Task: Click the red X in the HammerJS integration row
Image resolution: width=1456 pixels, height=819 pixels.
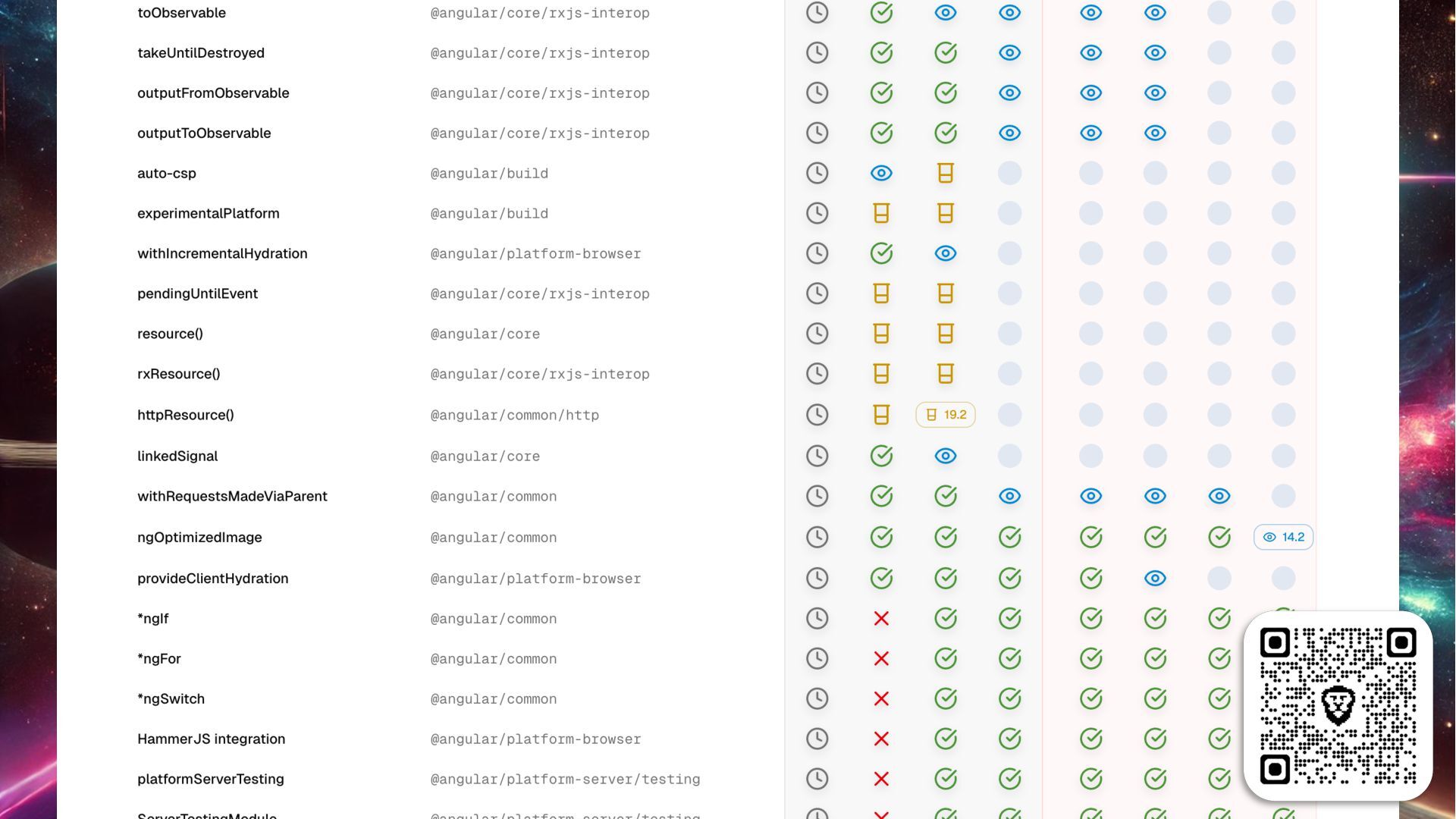Action: [881, 739]
